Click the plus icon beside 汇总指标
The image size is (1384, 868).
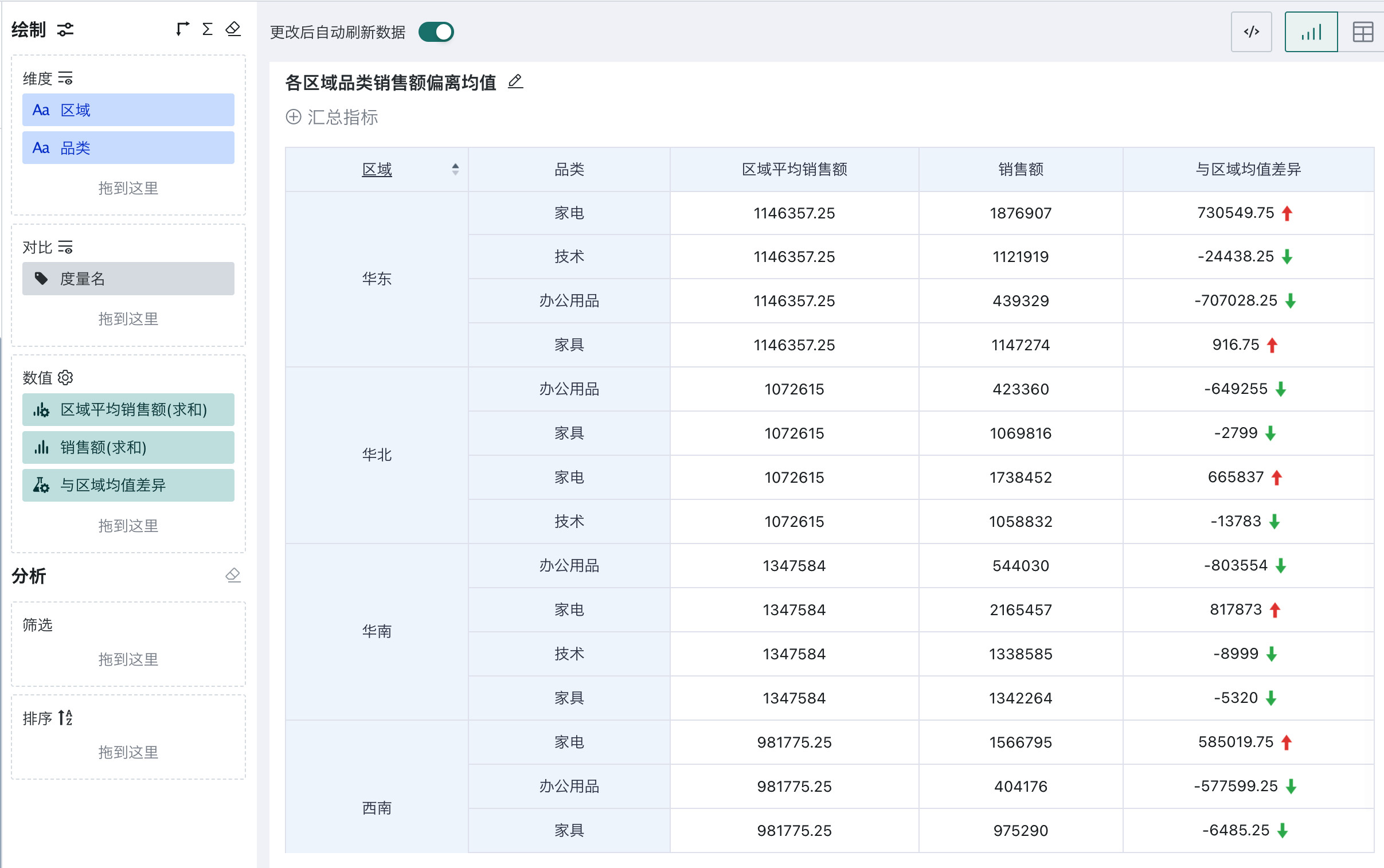click(294, 117)
